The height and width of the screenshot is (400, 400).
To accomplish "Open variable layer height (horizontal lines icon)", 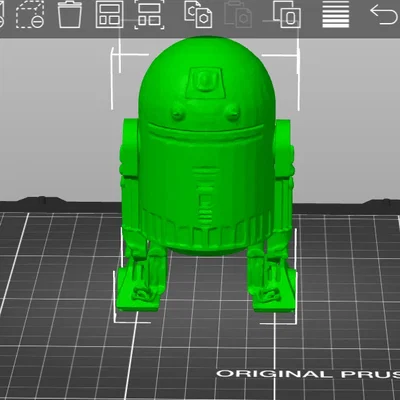I will coord(336,14).
